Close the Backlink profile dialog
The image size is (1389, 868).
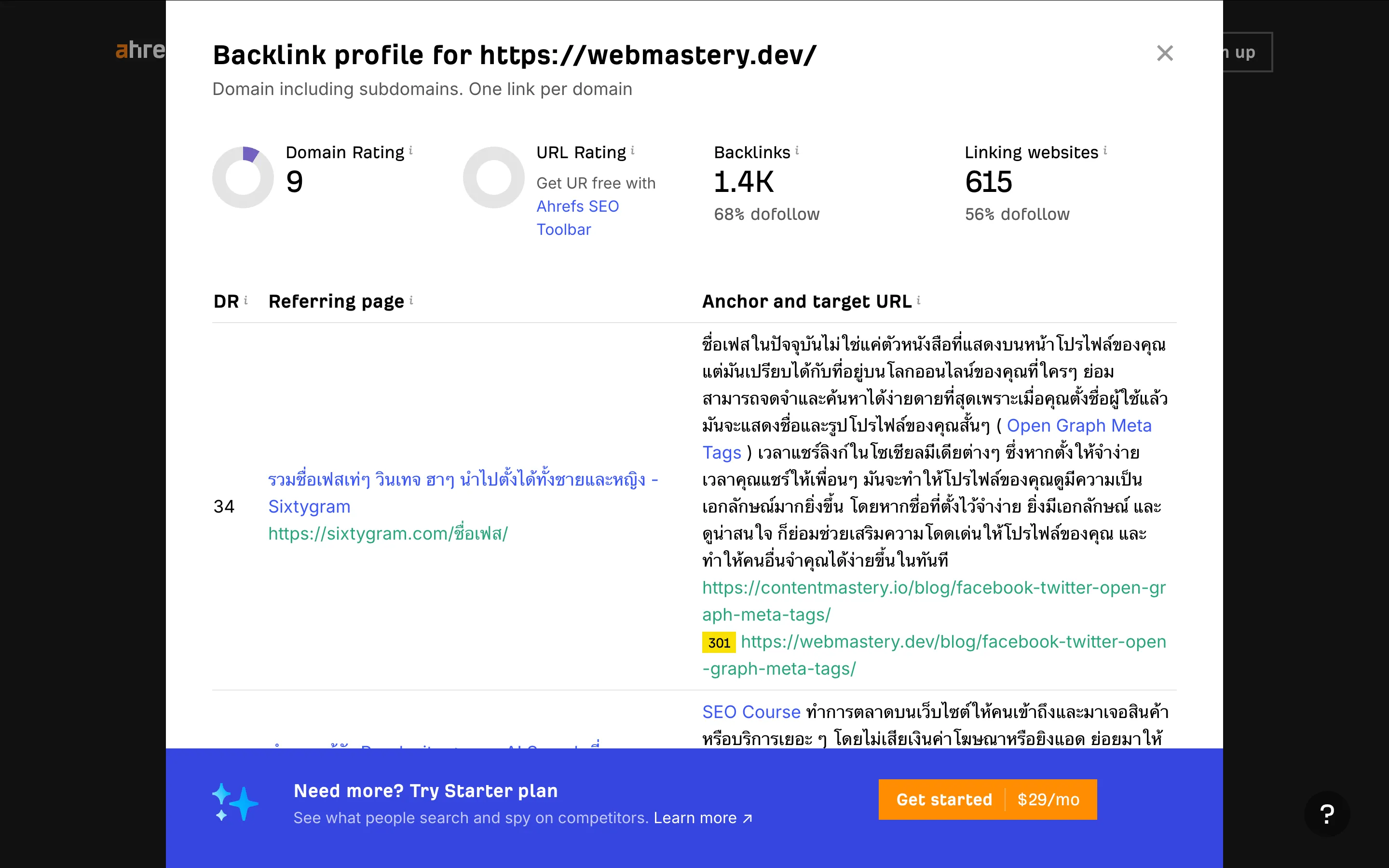coord(1165,53)
